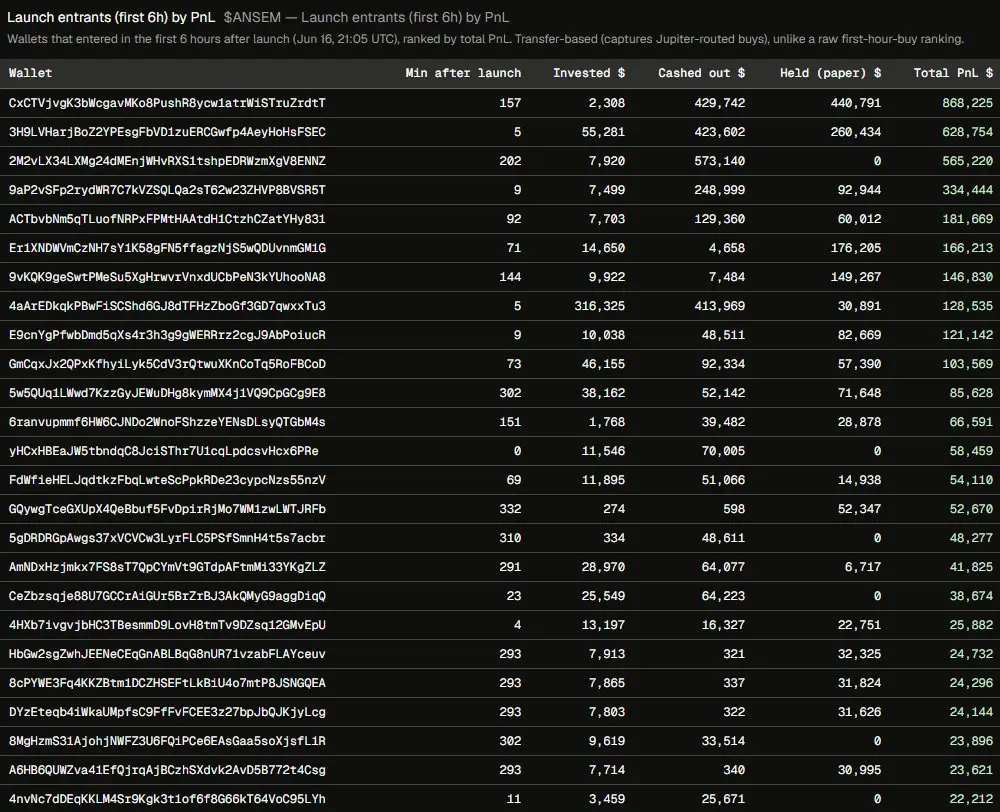Viewport: 1000px width, 812px height.
Task: Select wallet AmNDxHzjmkx7FS8sT7QpCYmVt9GTdpAFtmMi33YKgZLZ
Action: coord(167,567)
